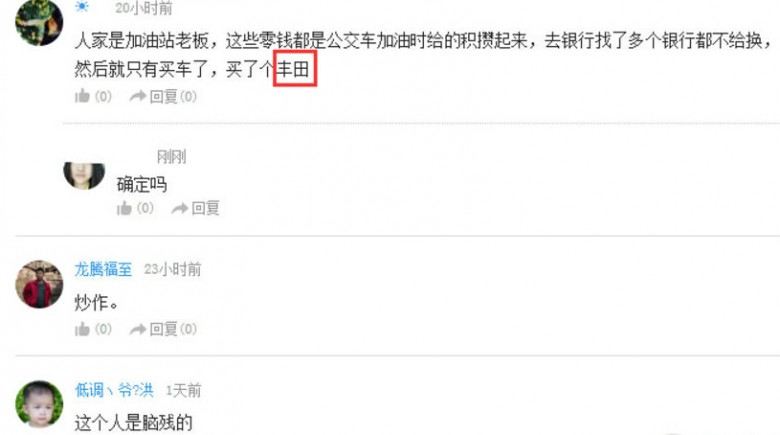The height and width of the screenshot is (435, 780).
Task: Open the username link 低调丶爷?洪
Action: click(x=114, y=390)
